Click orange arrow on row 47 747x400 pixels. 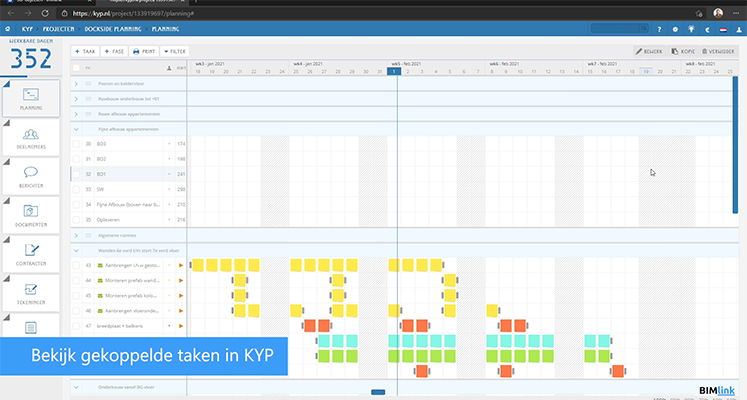(181, 326)
